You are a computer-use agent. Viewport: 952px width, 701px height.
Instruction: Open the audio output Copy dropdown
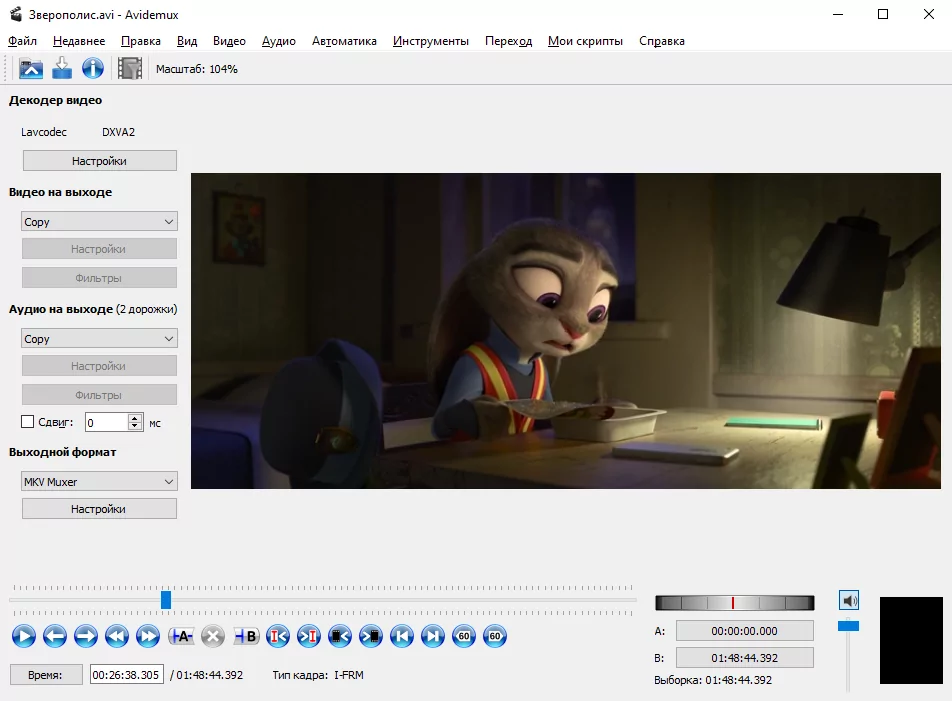pos(99,339)
